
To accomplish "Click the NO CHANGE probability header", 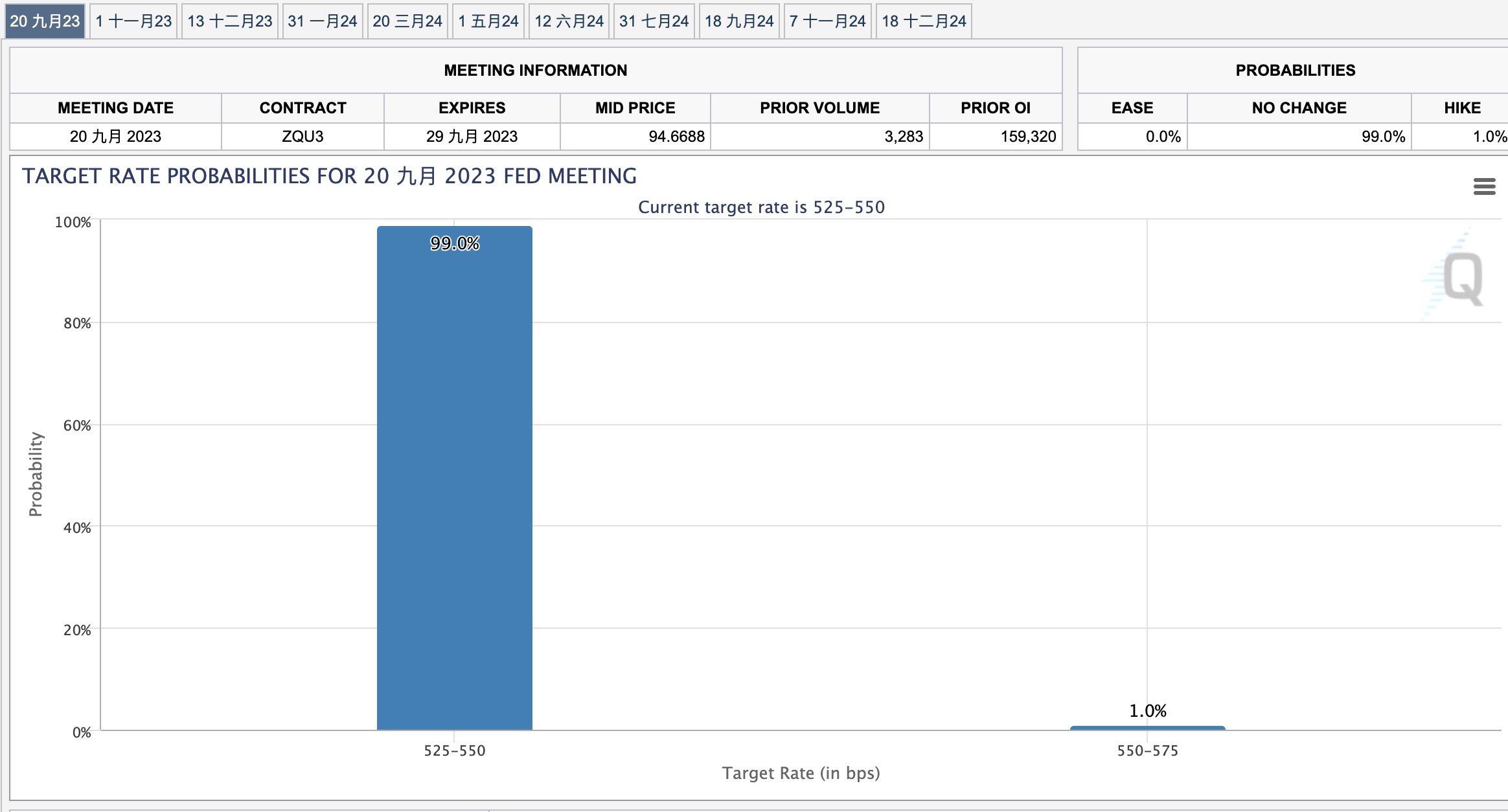I will [x=1299, y=108].
